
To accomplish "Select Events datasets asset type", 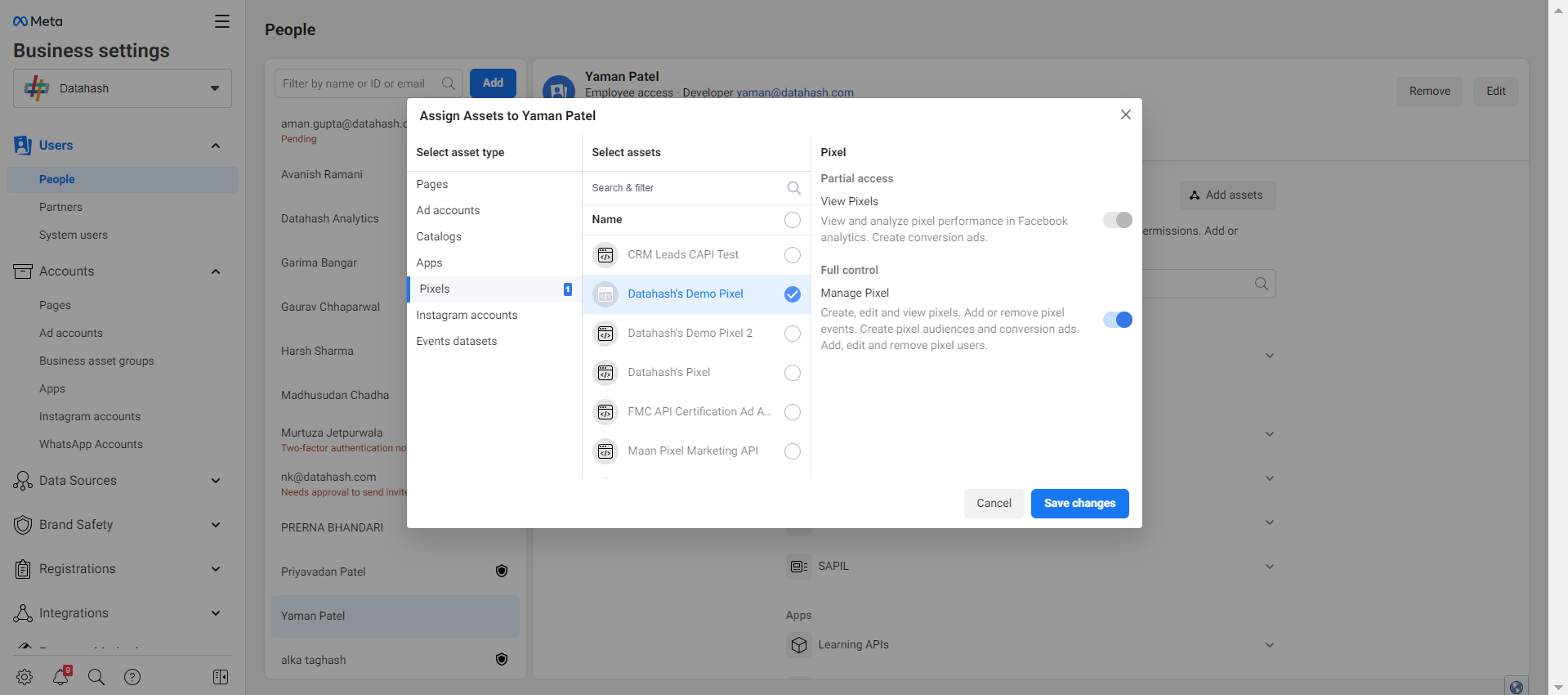I will coord(494,342).
